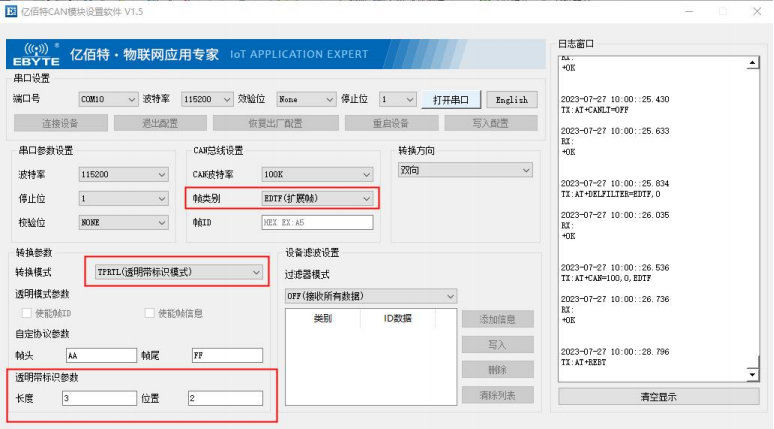Click the 清空显示 button below the log
The height and width of the screenshot is (429, 774).
pyautogui.click(x=658, y=397)
